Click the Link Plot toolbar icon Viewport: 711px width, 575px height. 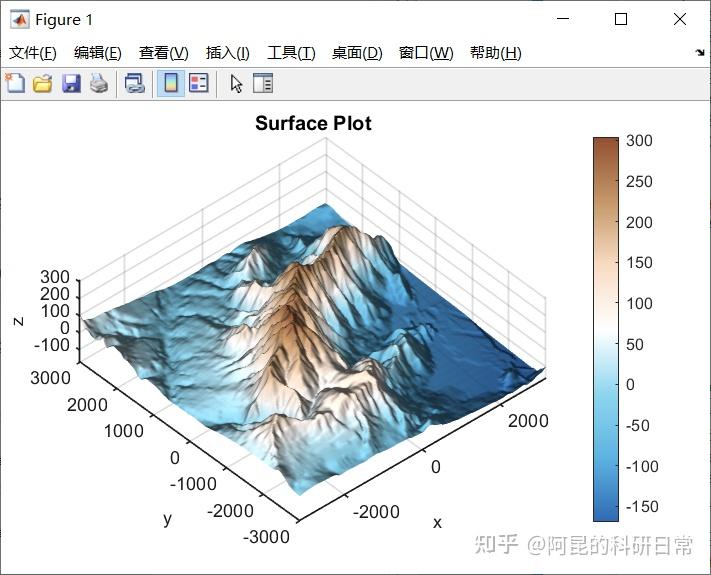[135, 84]
